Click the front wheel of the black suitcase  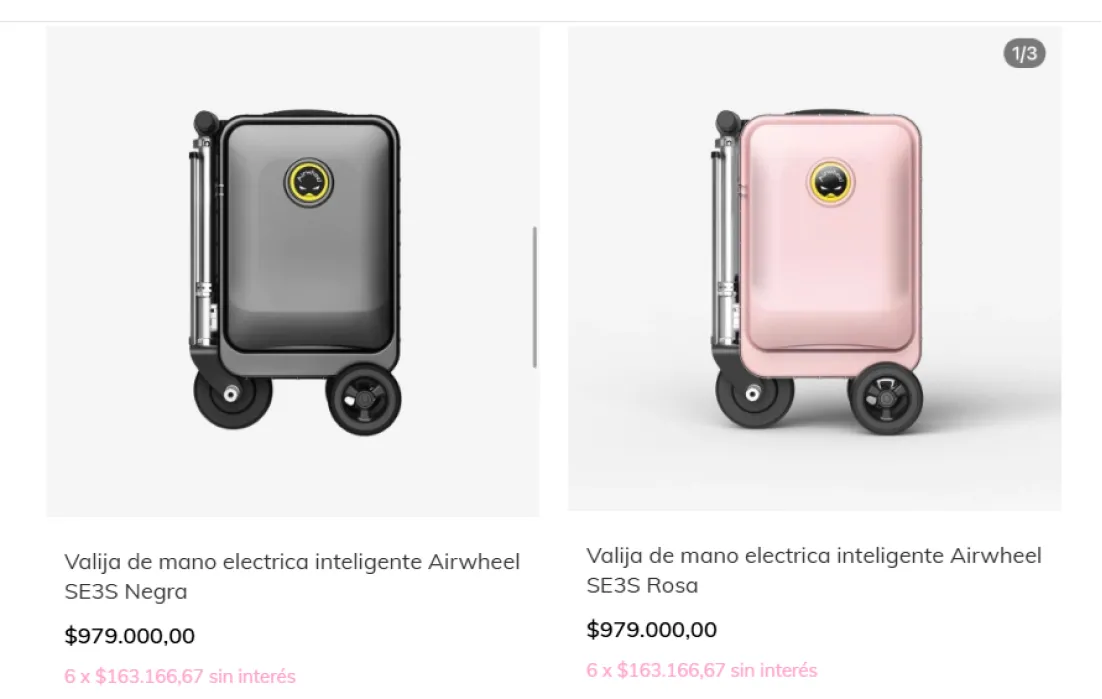point(233,398)
